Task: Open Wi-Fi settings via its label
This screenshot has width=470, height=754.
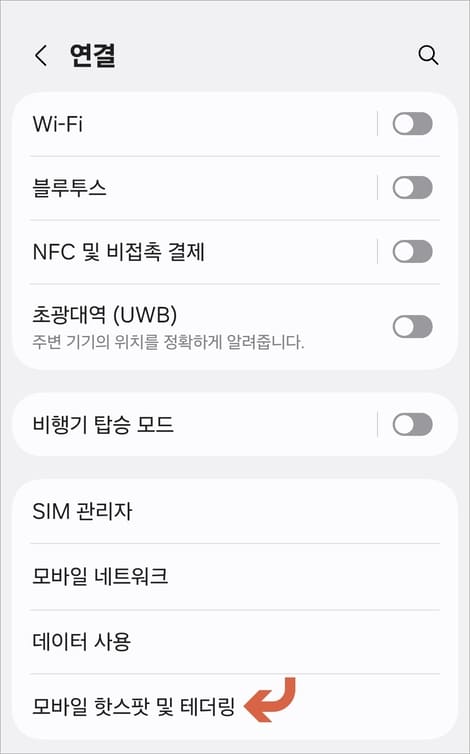Action: pos(58,124)
